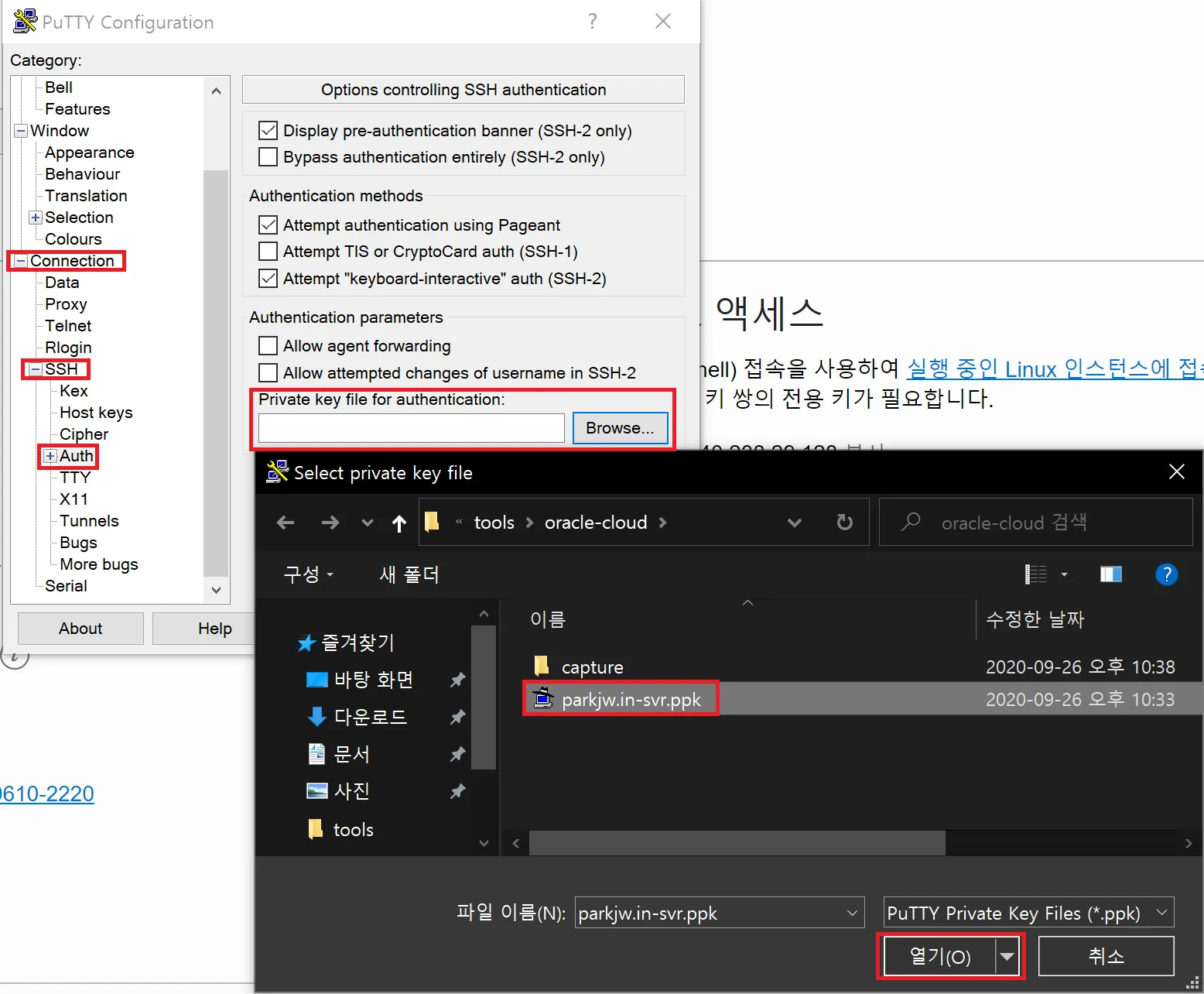
Task: Go forward in the file dialog
Action: (330, 523)
